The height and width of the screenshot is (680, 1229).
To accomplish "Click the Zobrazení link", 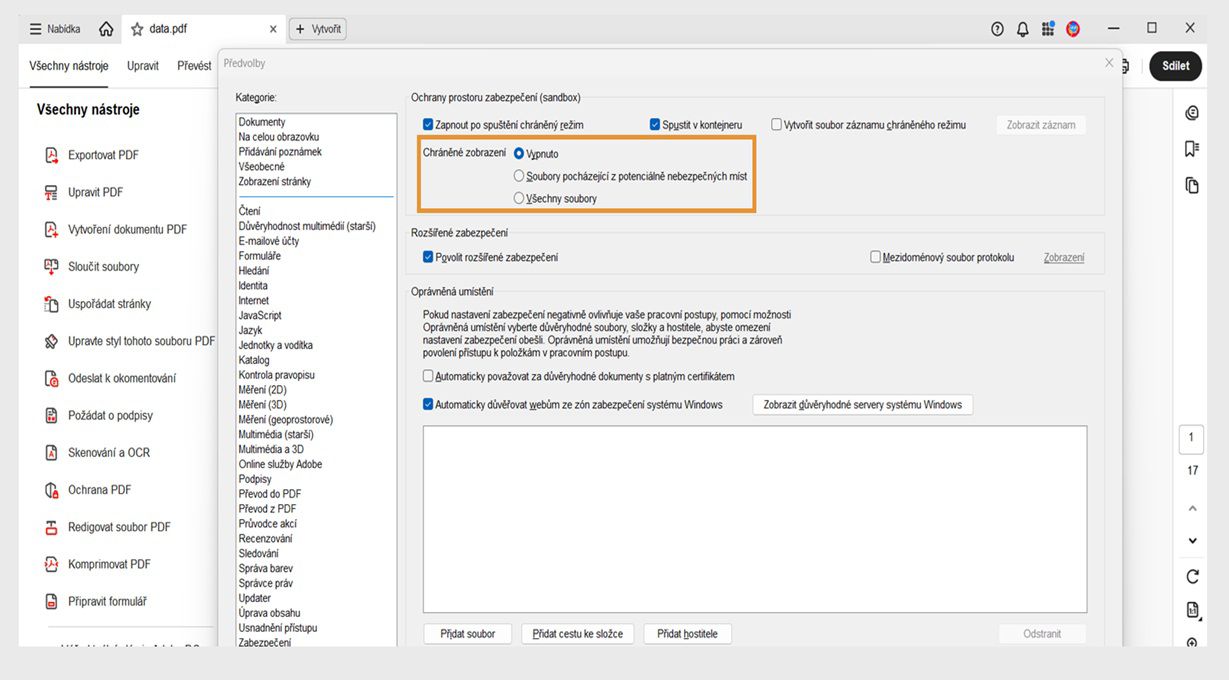I will (1063, 257).
